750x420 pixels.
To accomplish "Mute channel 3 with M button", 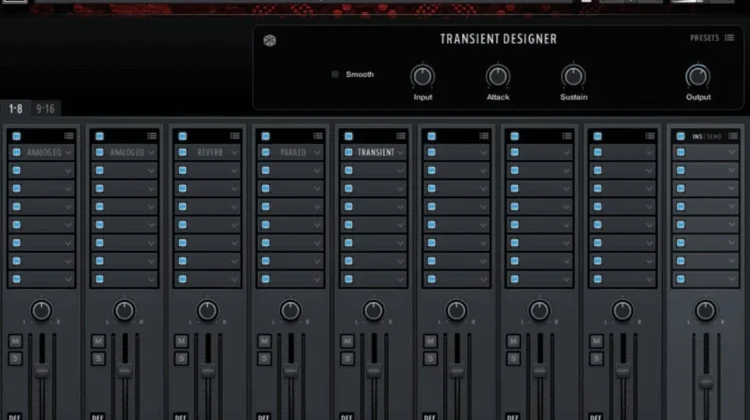I will pyautogui.click(x=181, y=341).
